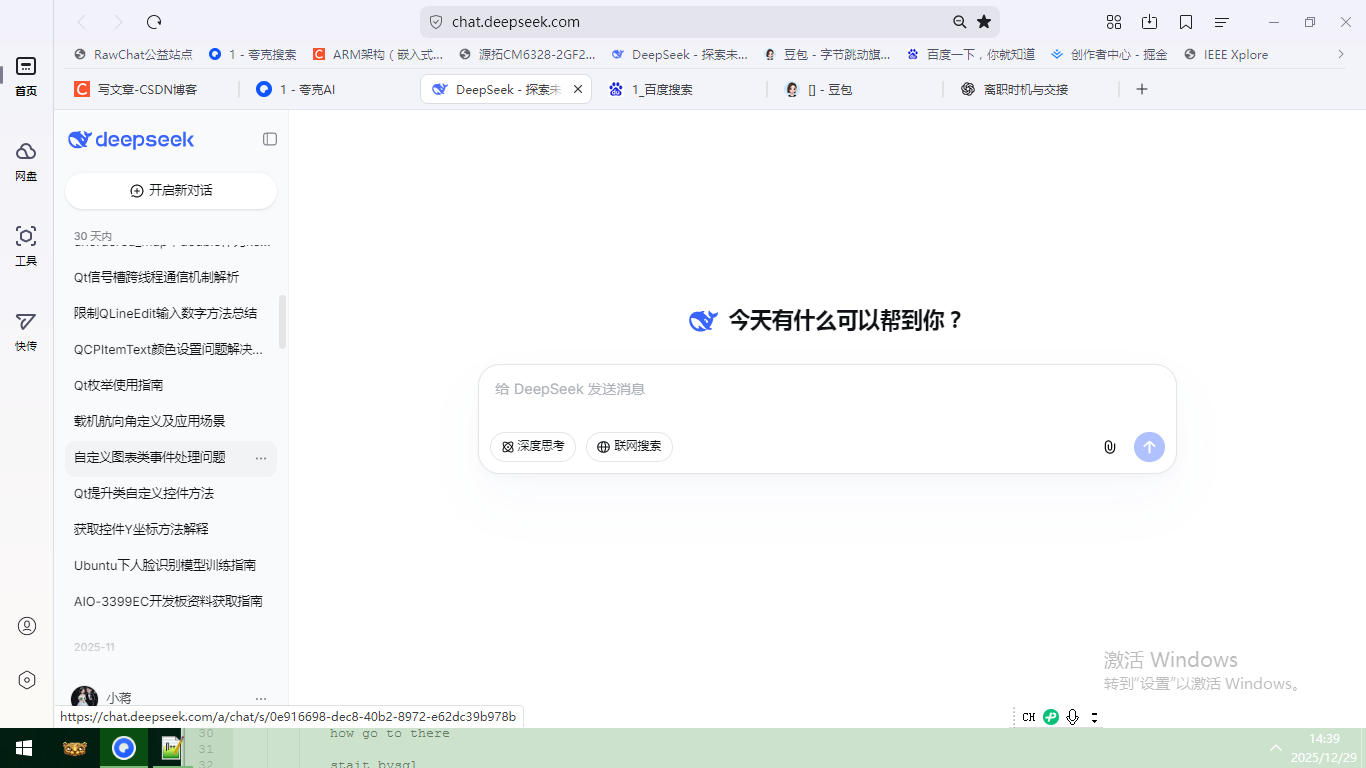Switch to the 豆包 tab
The image size is (1366, 768).
pyautogui.click(x=858, y=89)
